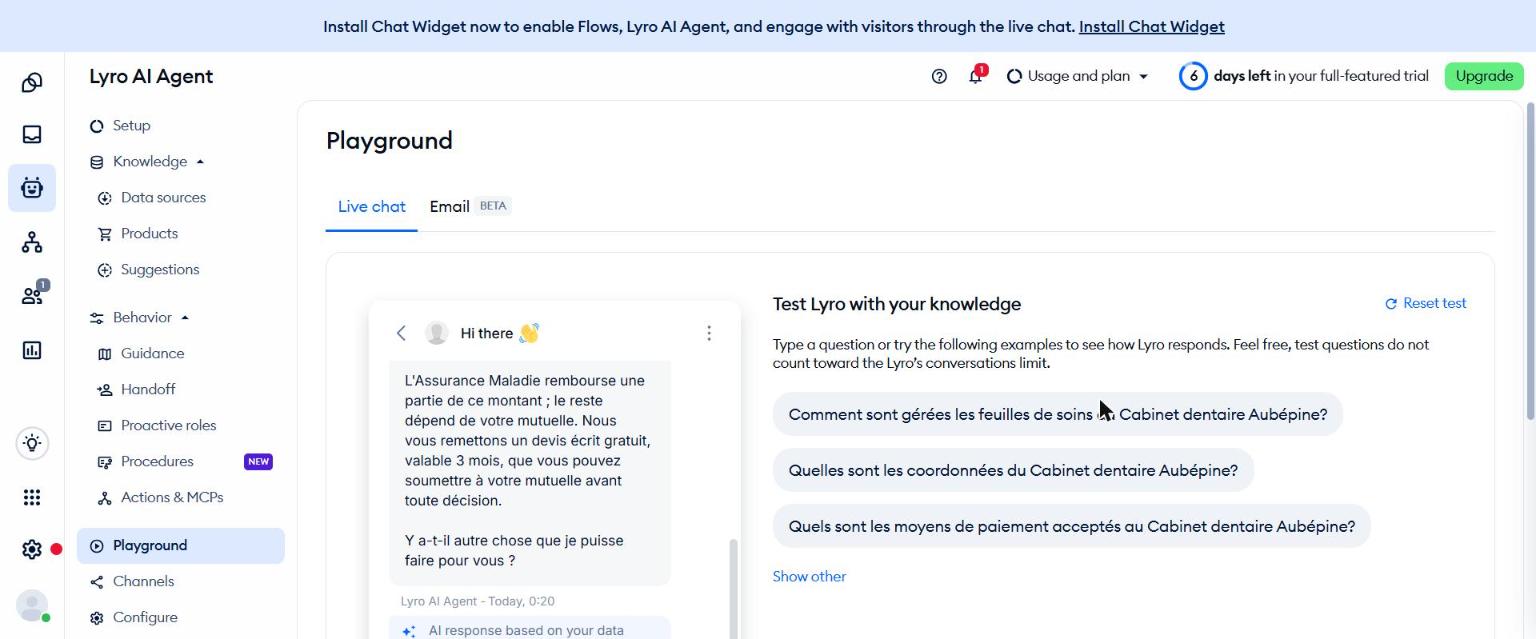Viewport: 1536px width, 639px height.
Task: Click the Reset test link
Action: tap(1426, 303)
